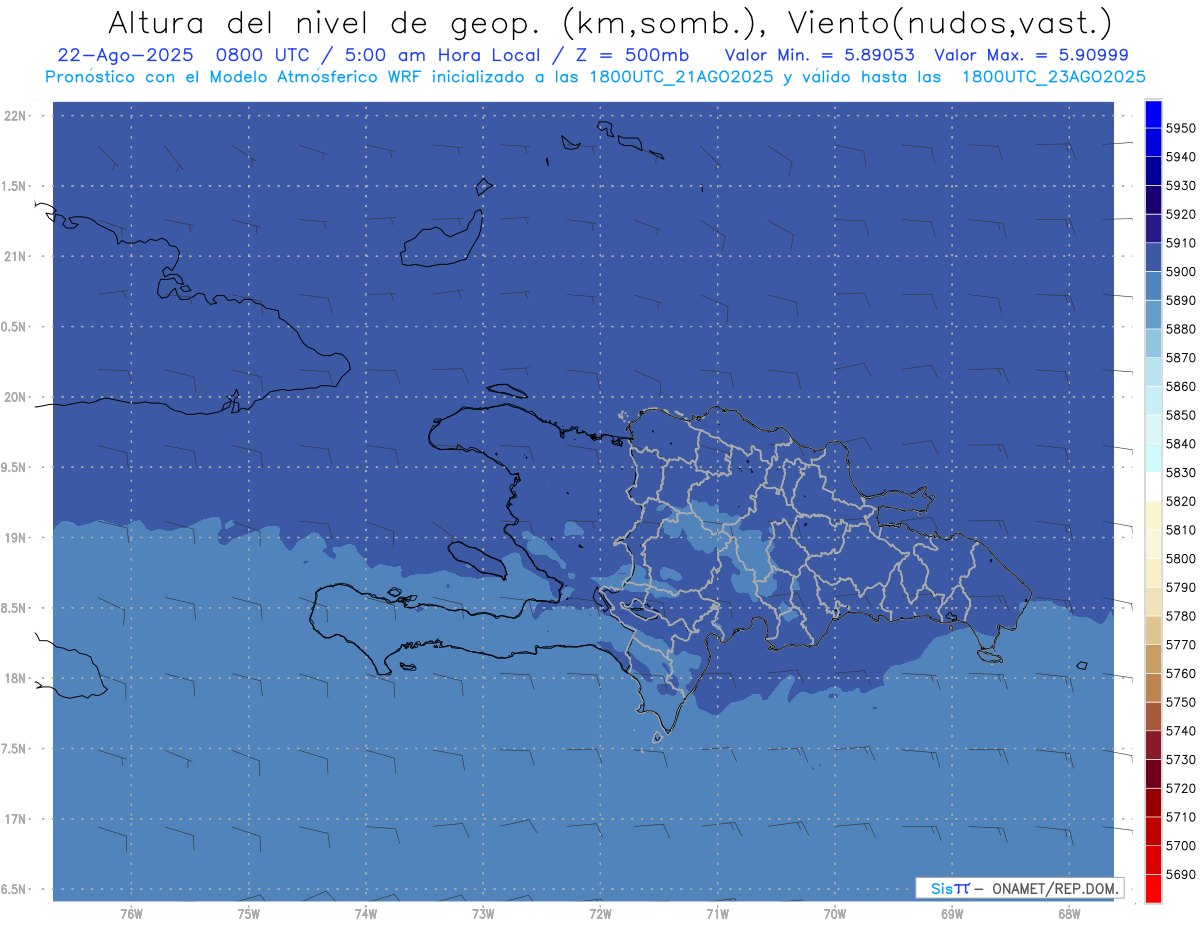Pick the dark maroon swatch between 5720 and 5730
The width and height of the screenshot is (1200, 927).
click(x=1153, y=774)
